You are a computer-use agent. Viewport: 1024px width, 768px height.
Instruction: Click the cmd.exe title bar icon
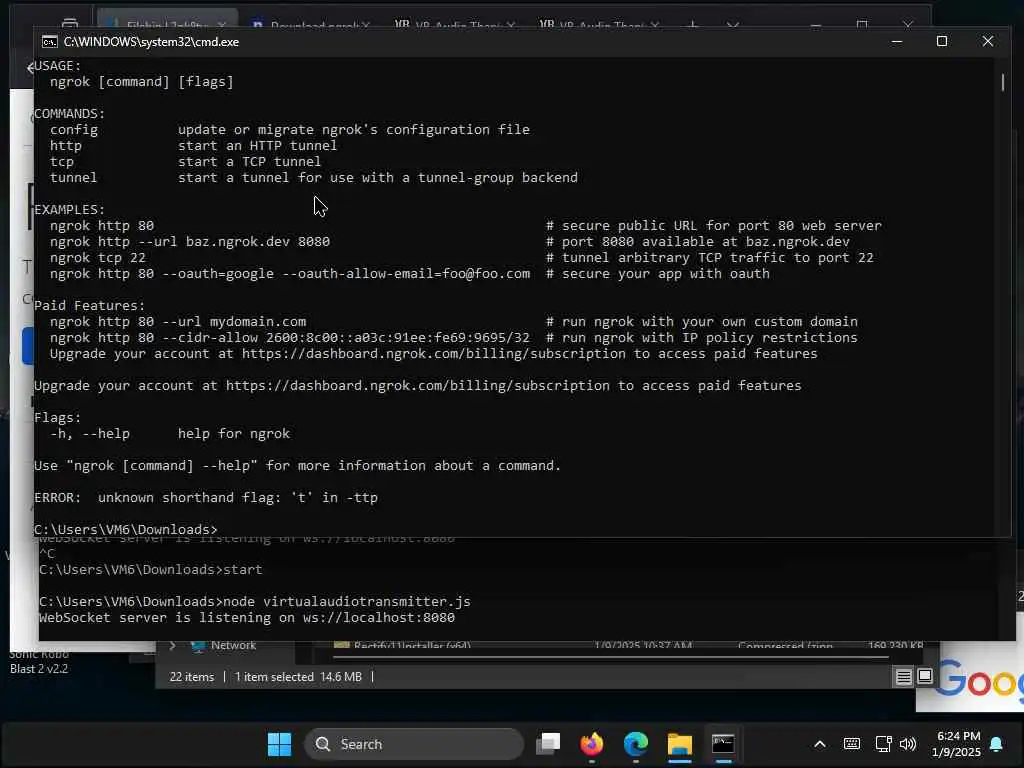[x=50, y=42]
